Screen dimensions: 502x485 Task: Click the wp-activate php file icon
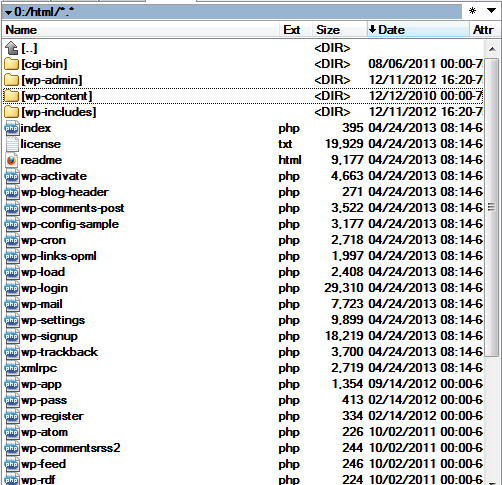pos(12,176)
